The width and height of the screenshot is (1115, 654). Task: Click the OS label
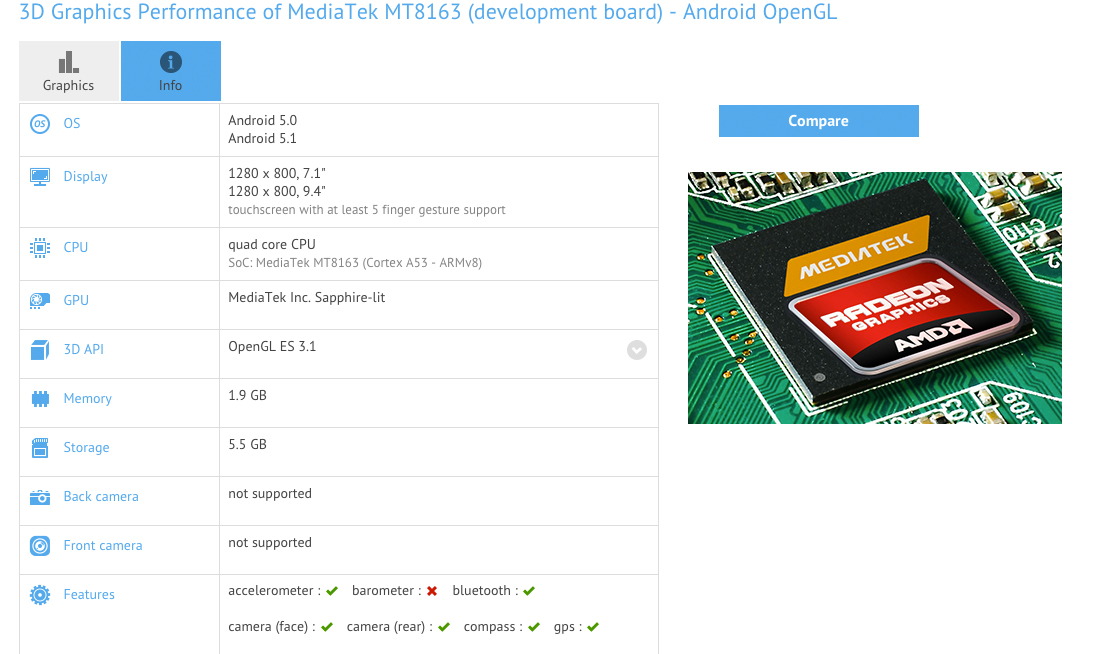tap(72, 124)
